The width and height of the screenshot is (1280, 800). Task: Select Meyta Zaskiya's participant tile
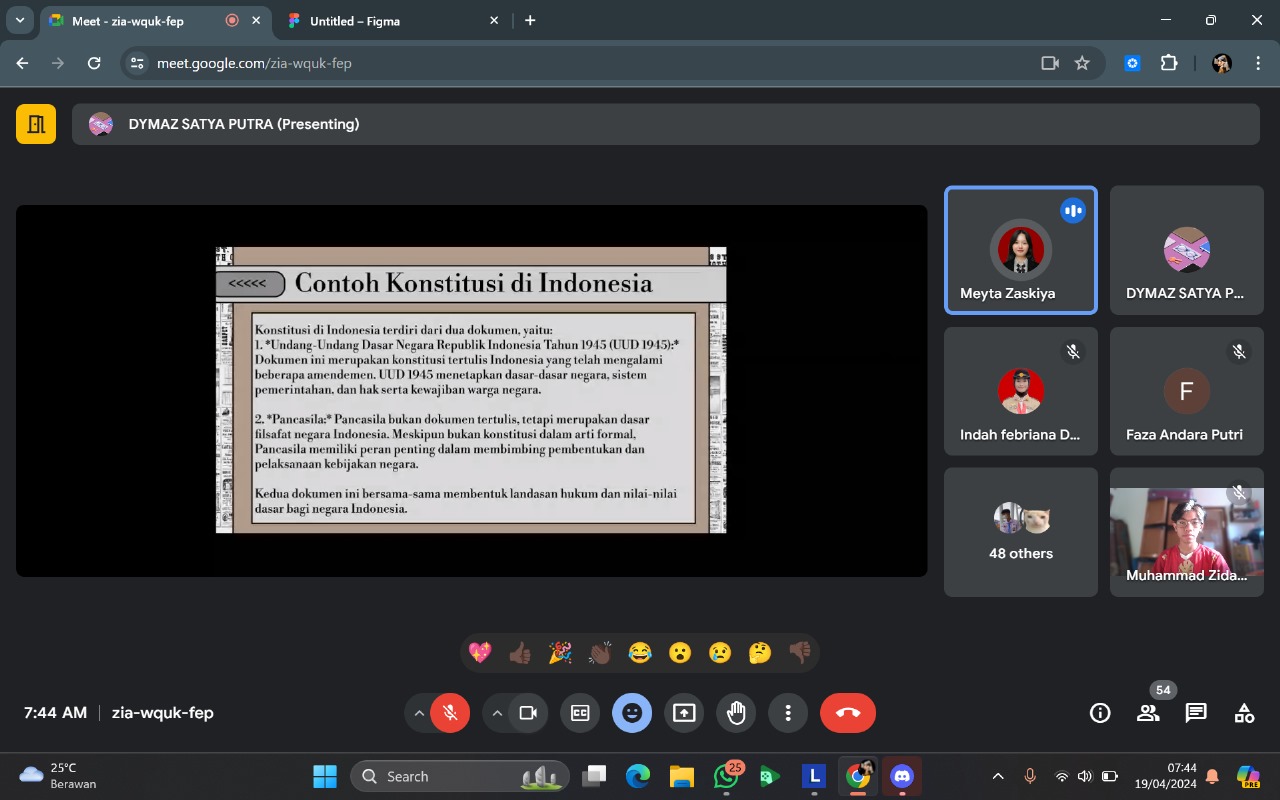pos(1020,251)
